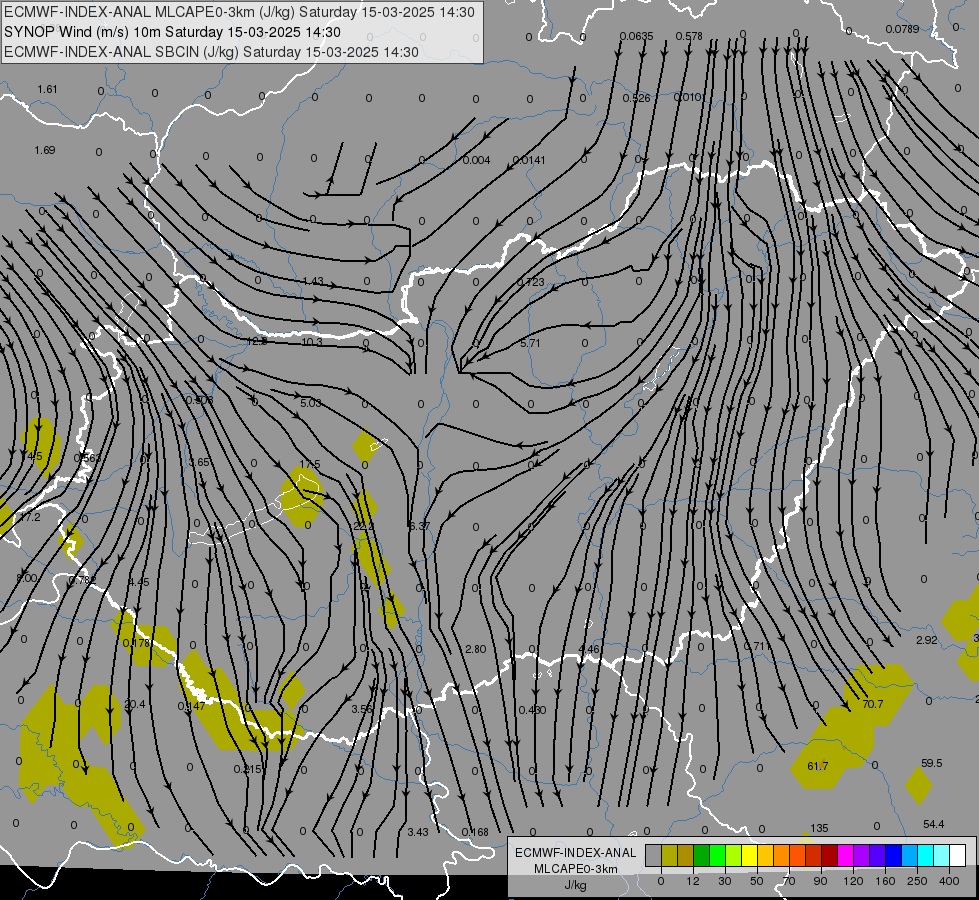Image resolution: width=979 pixels, height=900 pixels.
Task: Click the map value 0.578
Action: (x=689, y=36)
